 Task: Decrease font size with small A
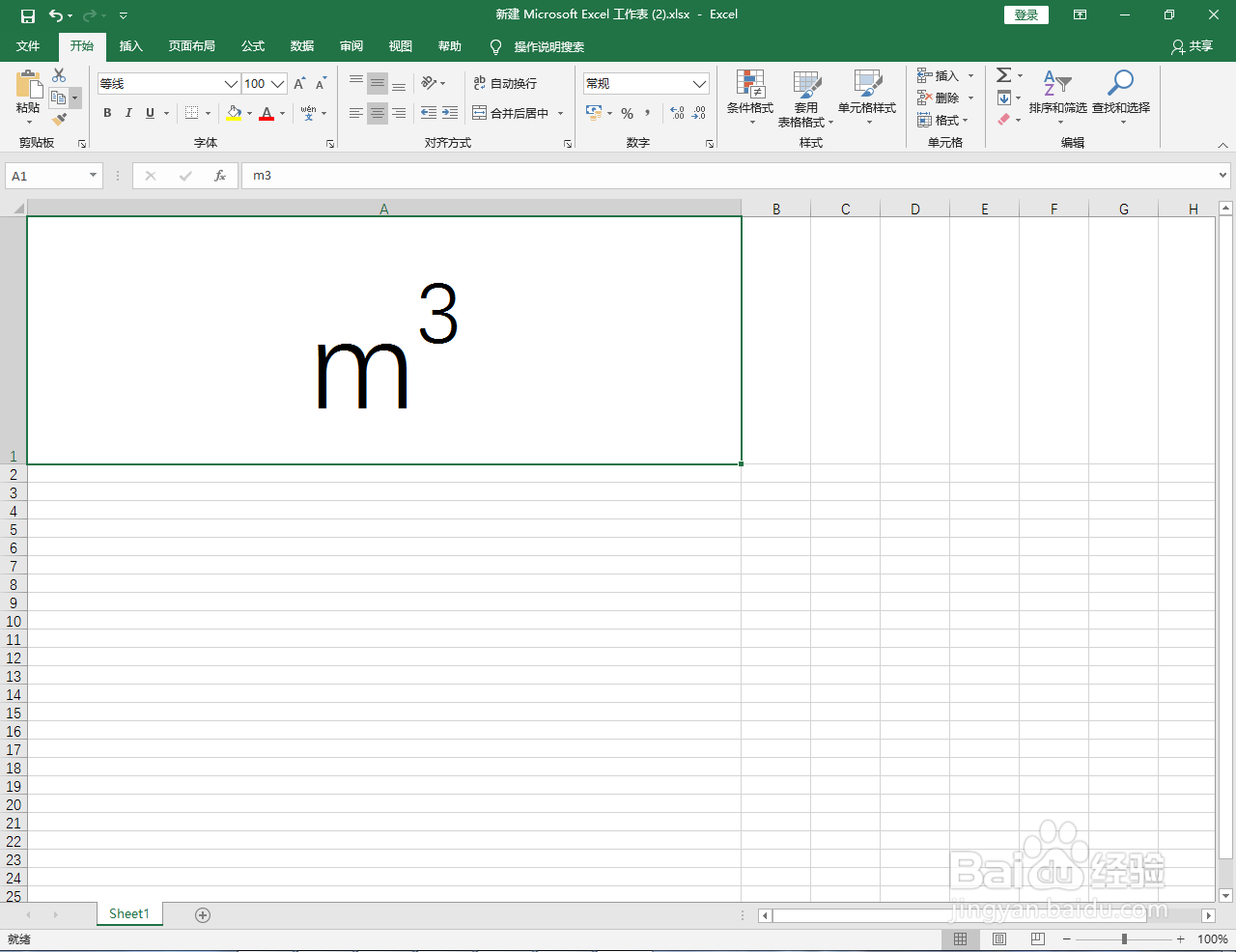322,84
